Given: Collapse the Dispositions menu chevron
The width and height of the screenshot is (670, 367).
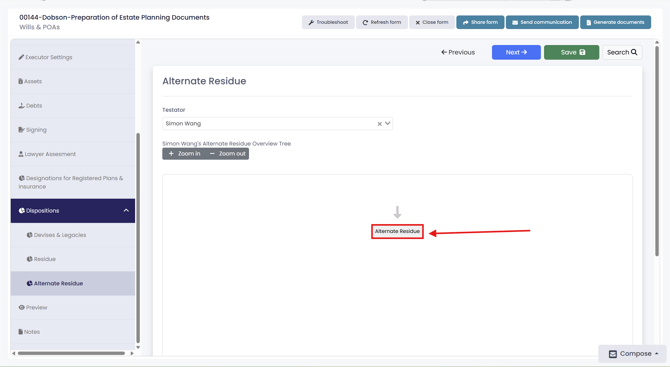Looking at the screenshot, I should tap(126, 211).
